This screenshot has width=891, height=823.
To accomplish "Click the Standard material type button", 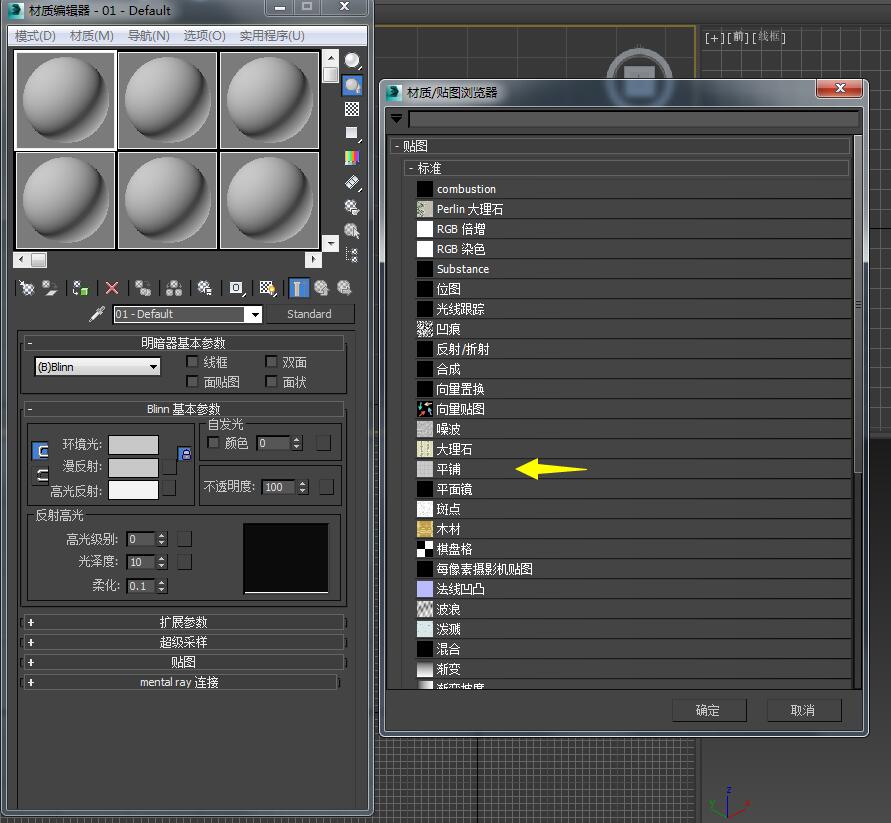I will pyautogui.click(x=310, y=314).
